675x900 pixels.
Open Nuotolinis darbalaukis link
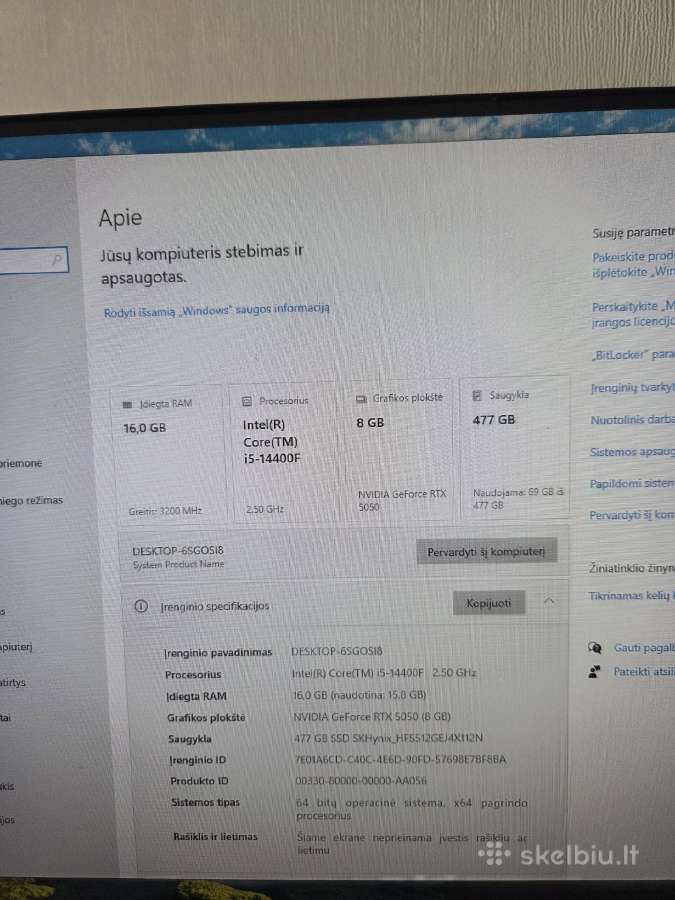coord(633,420)
